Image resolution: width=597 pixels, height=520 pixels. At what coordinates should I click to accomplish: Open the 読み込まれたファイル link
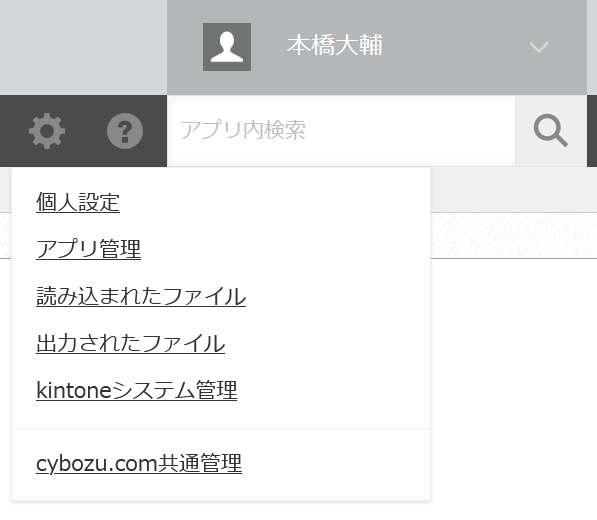(141, 296)
